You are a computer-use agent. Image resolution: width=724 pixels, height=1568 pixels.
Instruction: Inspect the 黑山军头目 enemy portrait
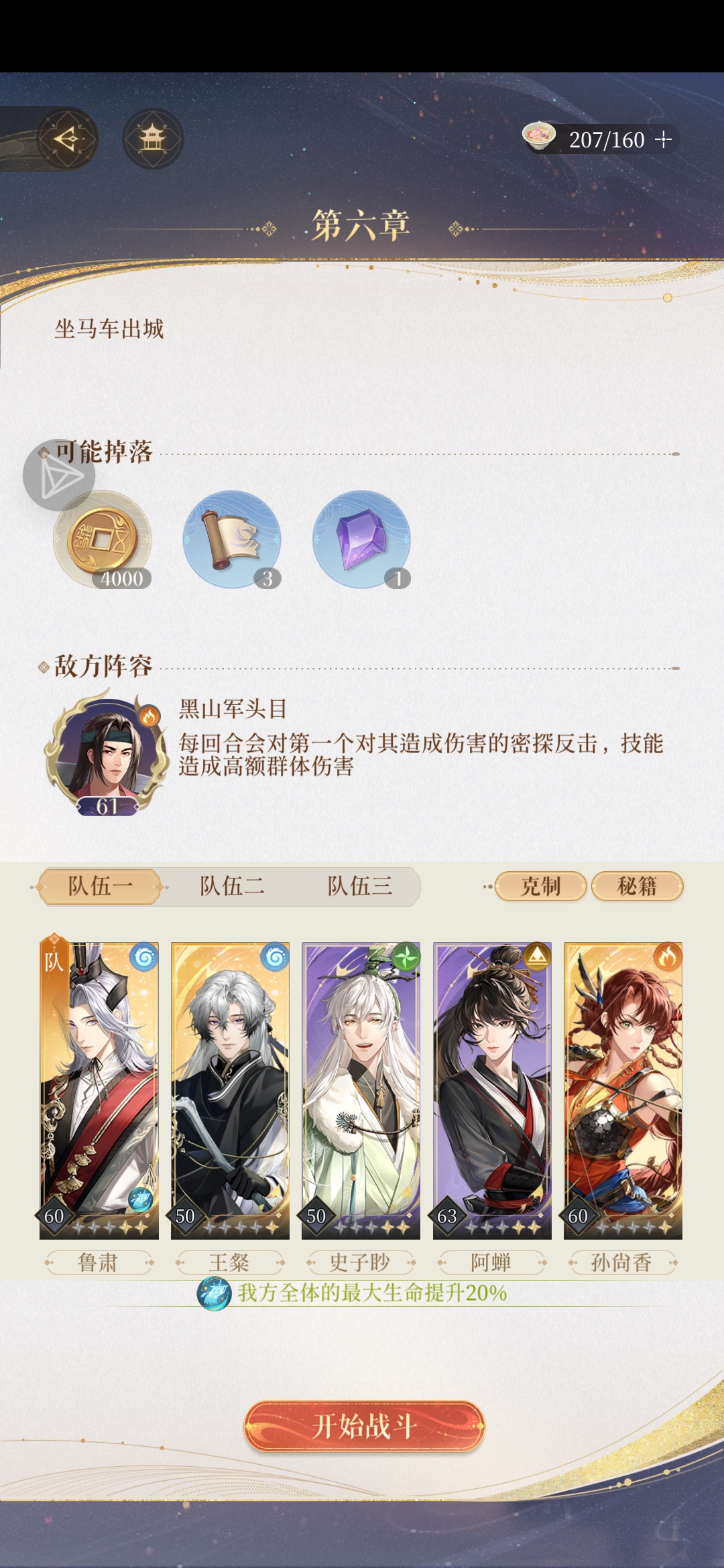click(106, 755)
